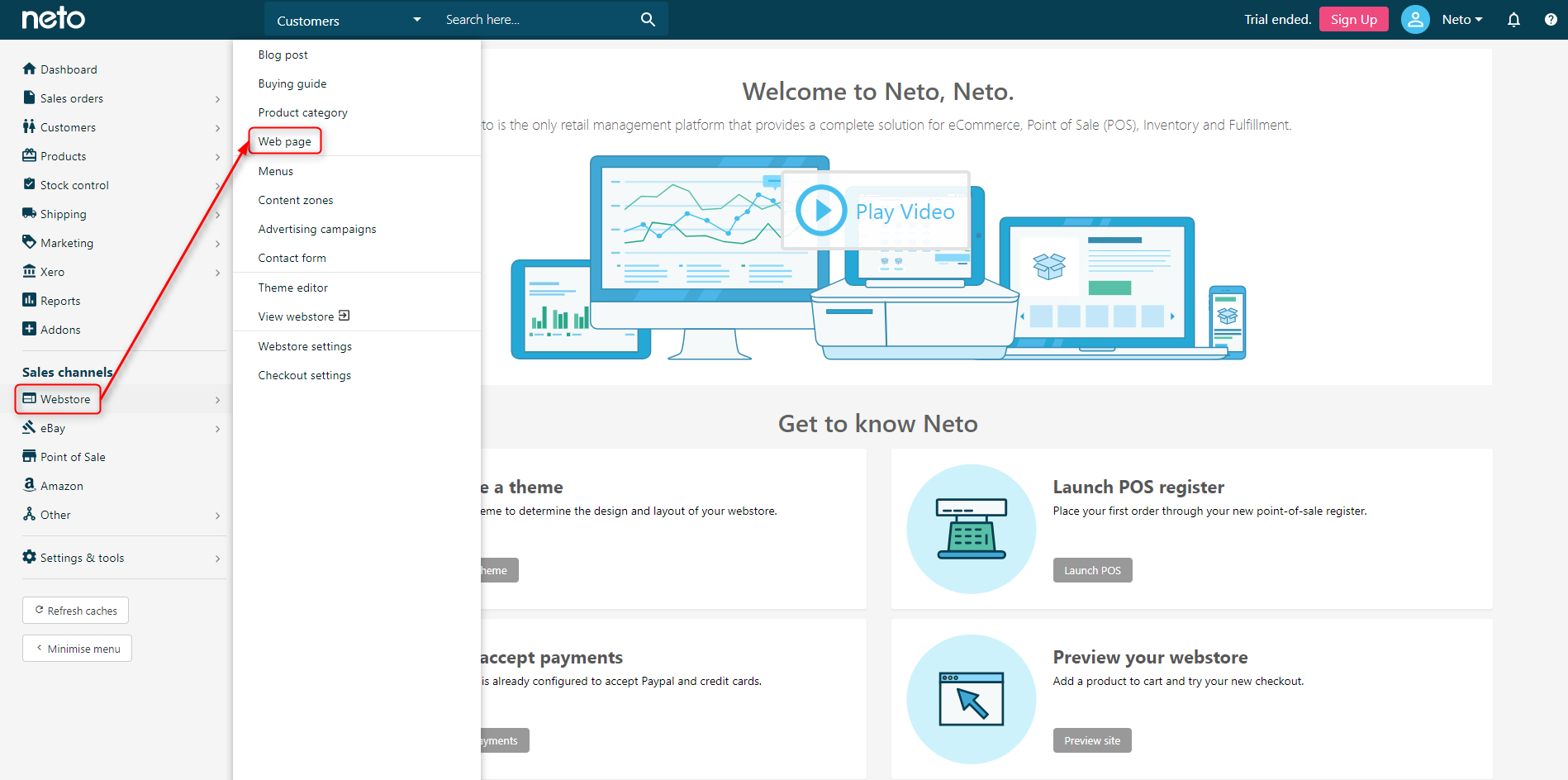Open the Neto account dropdown

pos(1462,19)
